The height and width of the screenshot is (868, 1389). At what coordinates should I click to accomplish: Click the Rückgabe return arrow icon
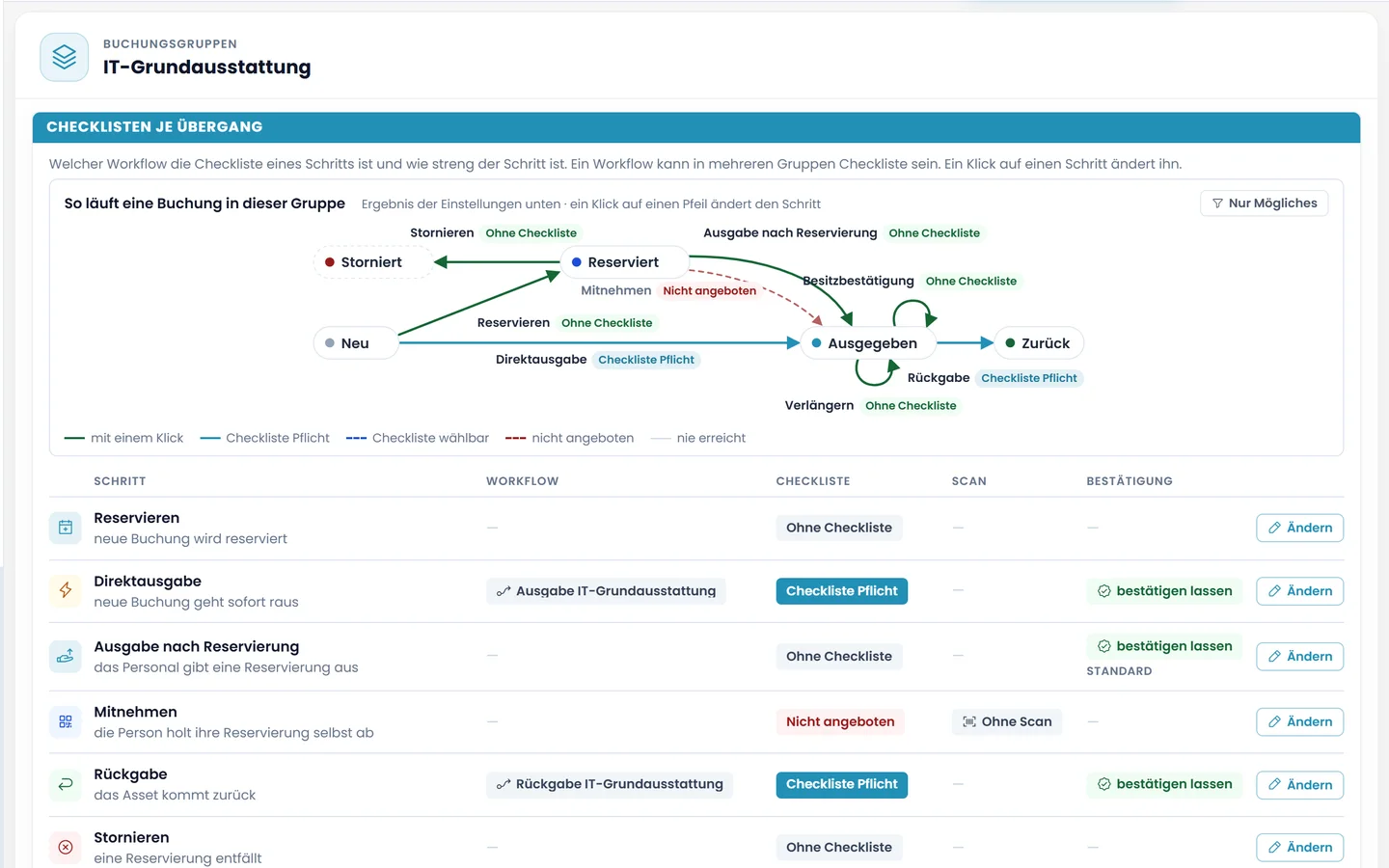66,784
